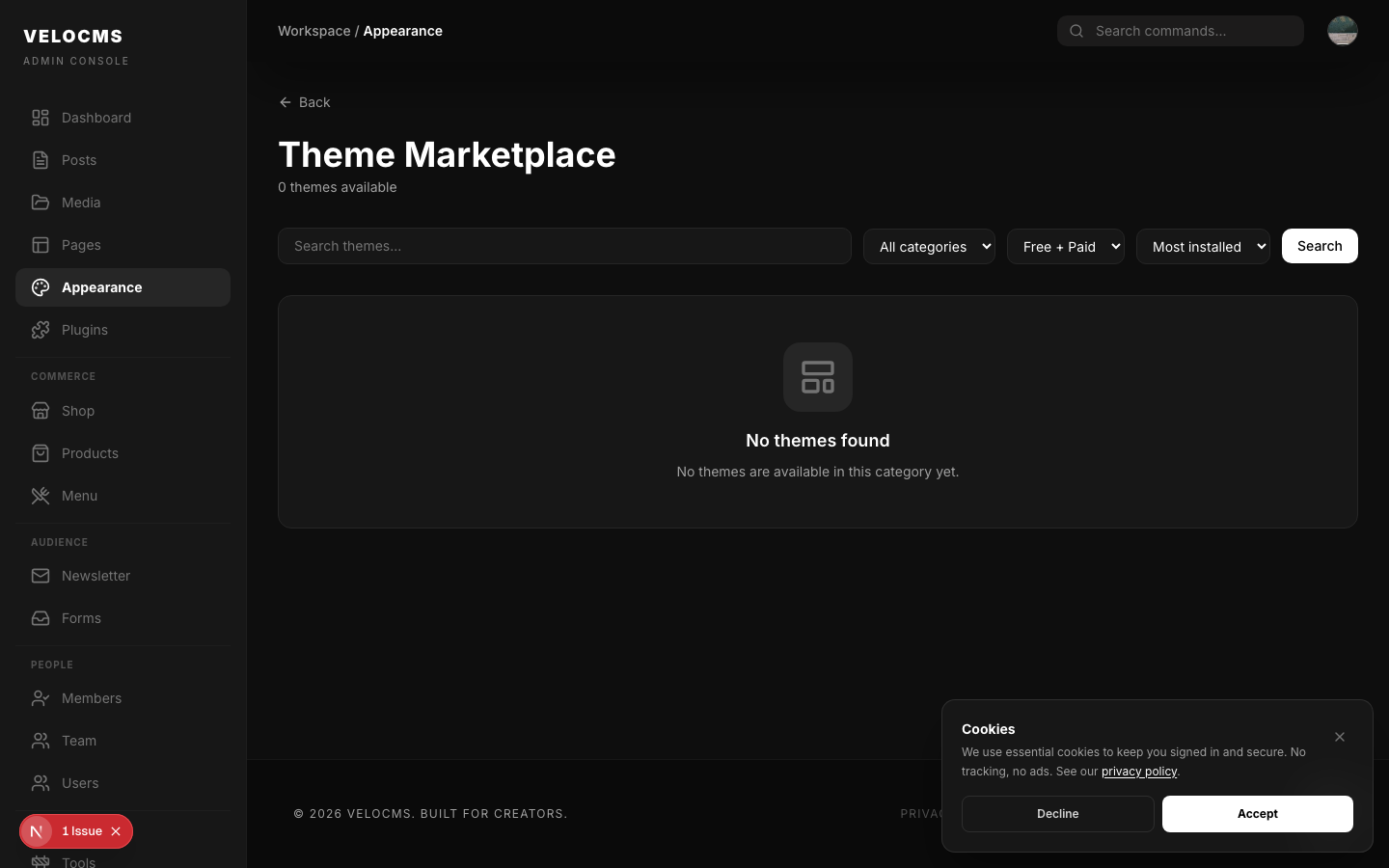Click the Search themes input field
The image size is (1389, 868).
(564, 246)
